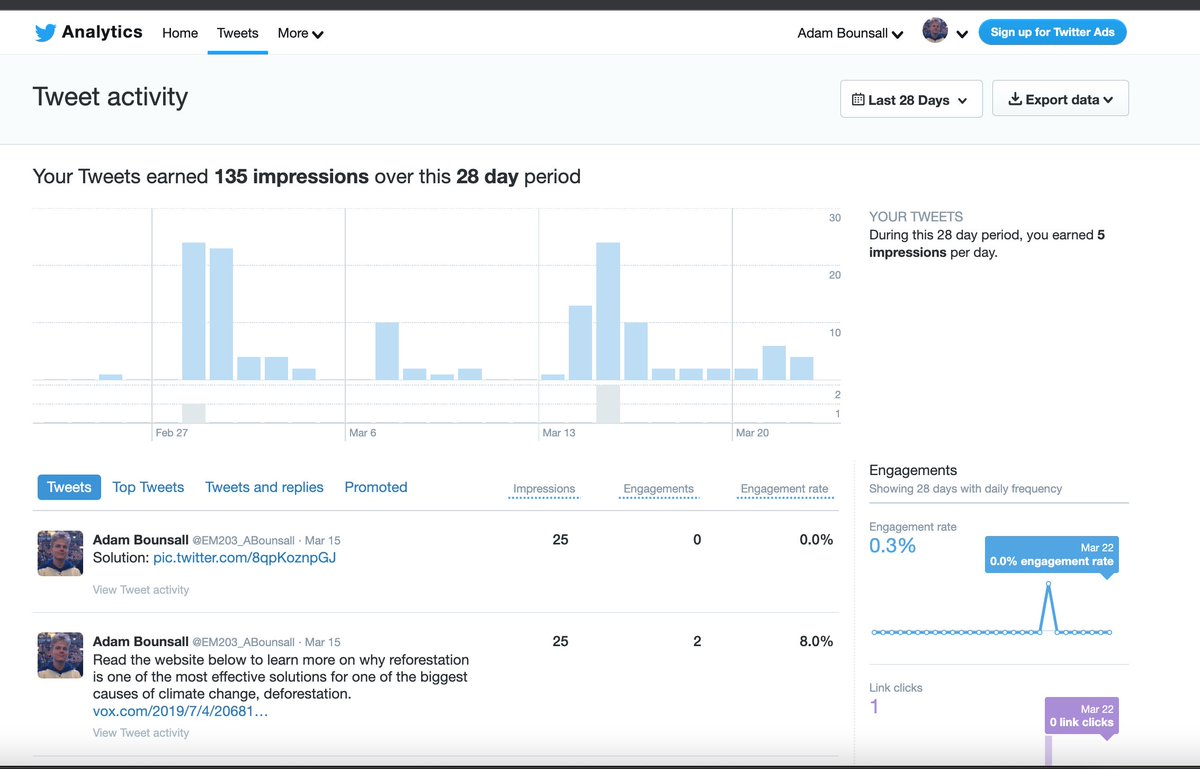Click Adam Bounsall name on reforestation tweet
The width and height of the screenshot is (1200, 769).
pos(140,642)
